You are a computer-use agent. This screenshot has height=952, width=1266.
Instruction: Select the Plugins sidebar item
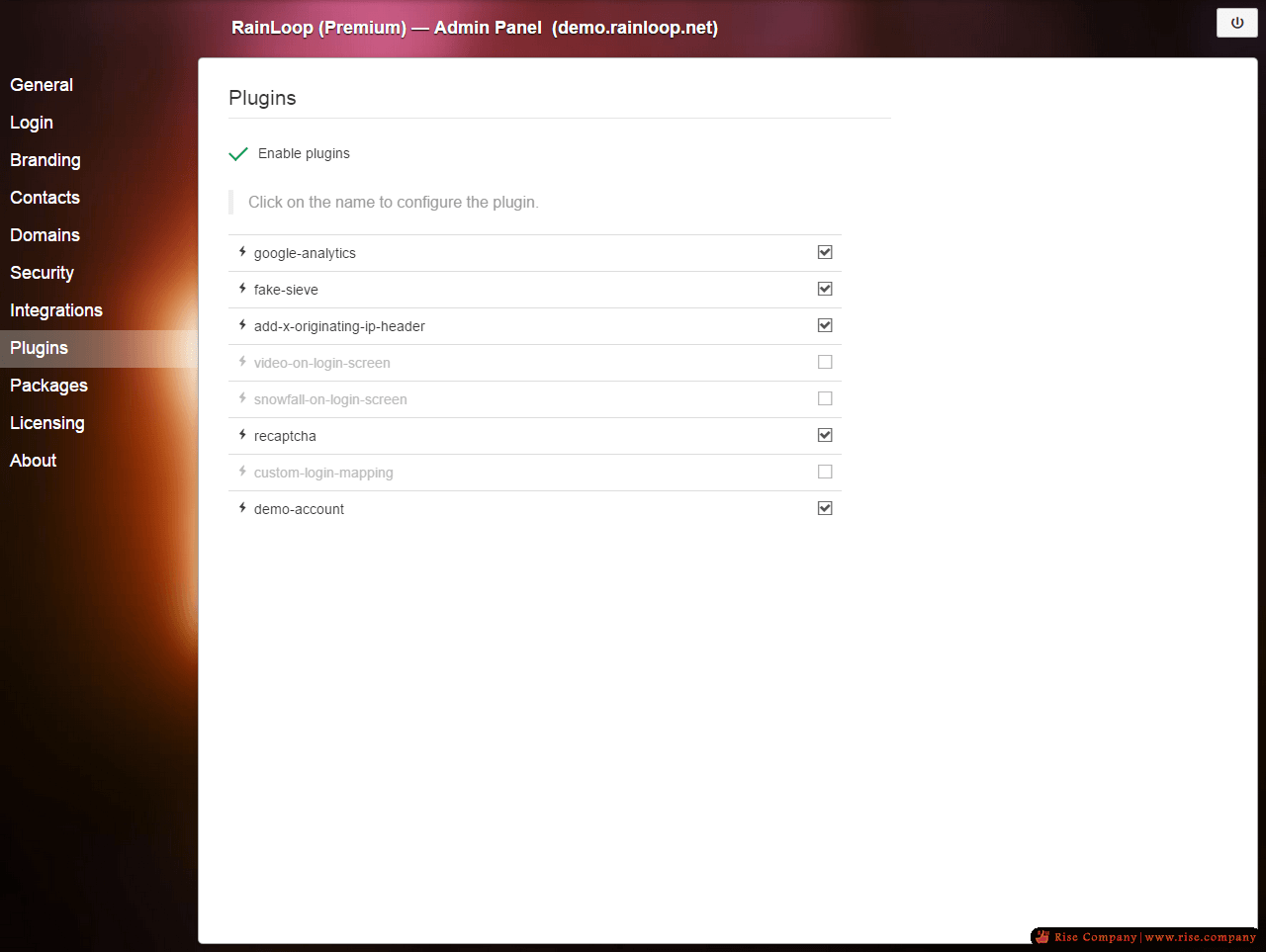pyautogui.click(x=99, y=348)
